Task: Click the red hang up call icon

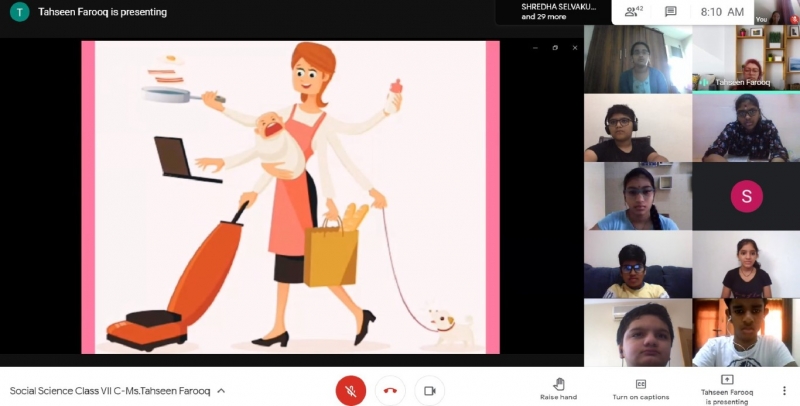Action: pyautogui.click(x=390, y=391)
